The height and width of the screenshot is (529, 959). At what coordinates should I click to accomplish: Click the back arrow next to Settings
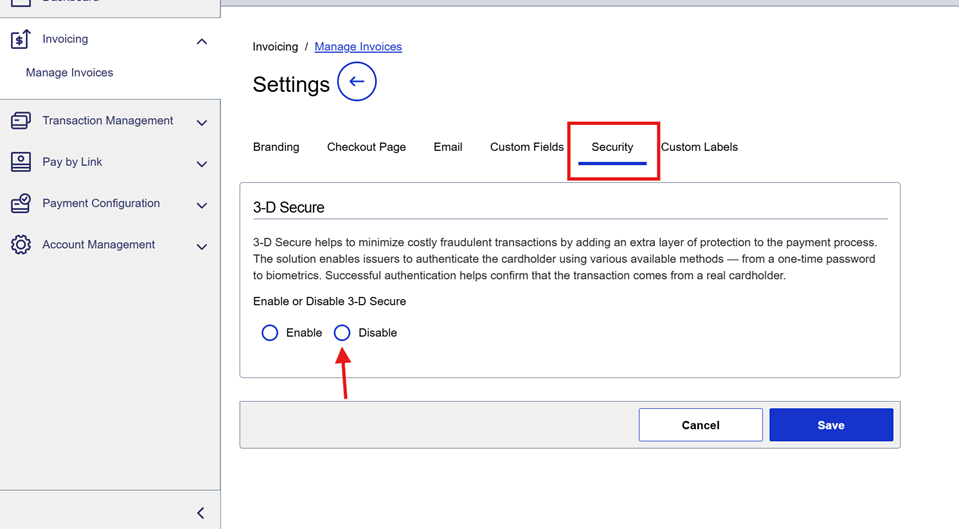pos(357,82)
